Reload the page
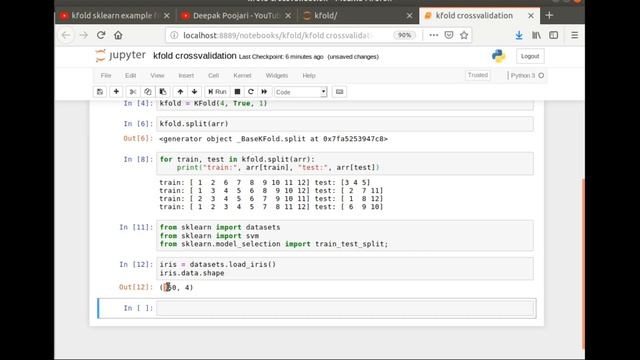 click(101, 36)
